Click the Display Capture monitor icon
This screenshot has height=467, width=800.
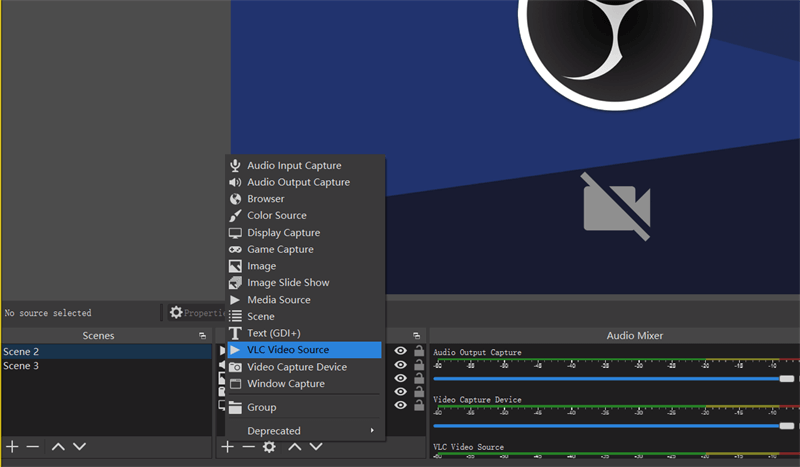[x=235, y=233]
